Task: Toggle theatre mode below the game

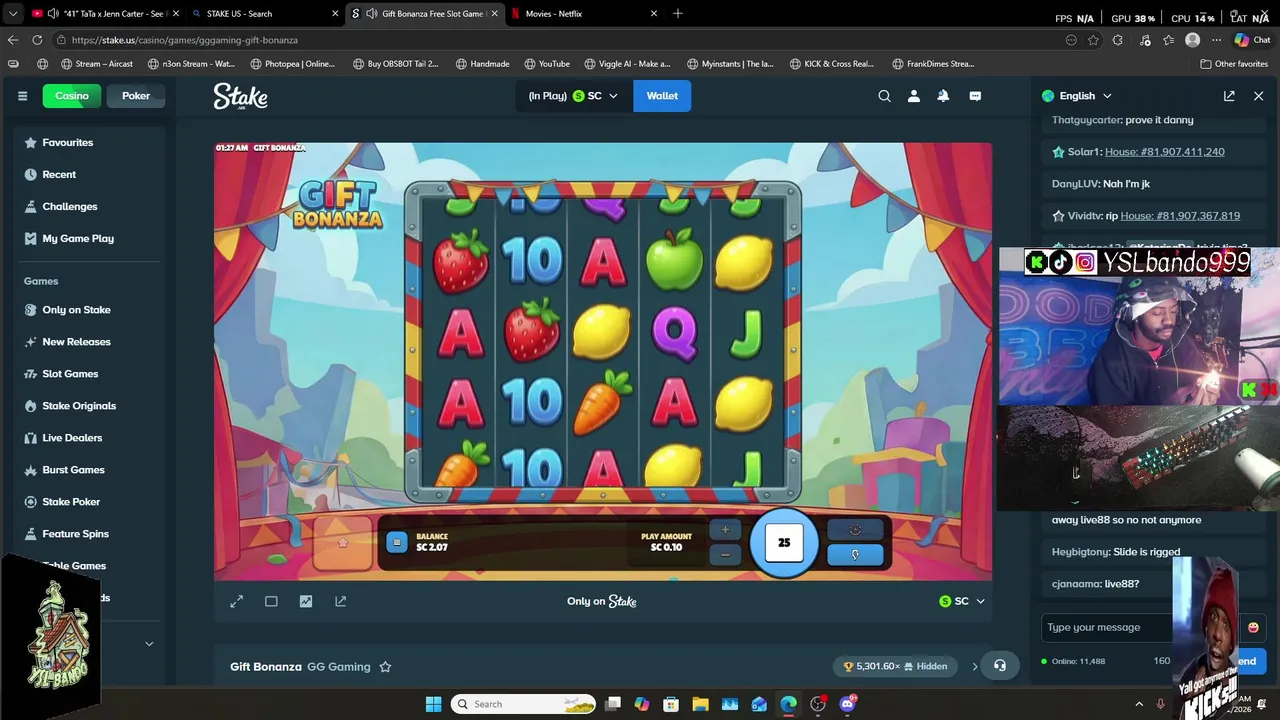Action: 271,601
